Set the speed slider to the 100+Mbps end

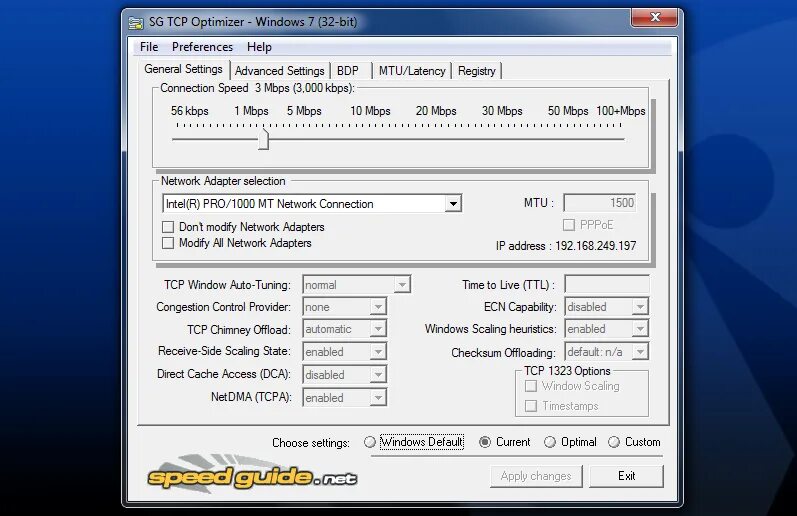(x=621, y=139)
